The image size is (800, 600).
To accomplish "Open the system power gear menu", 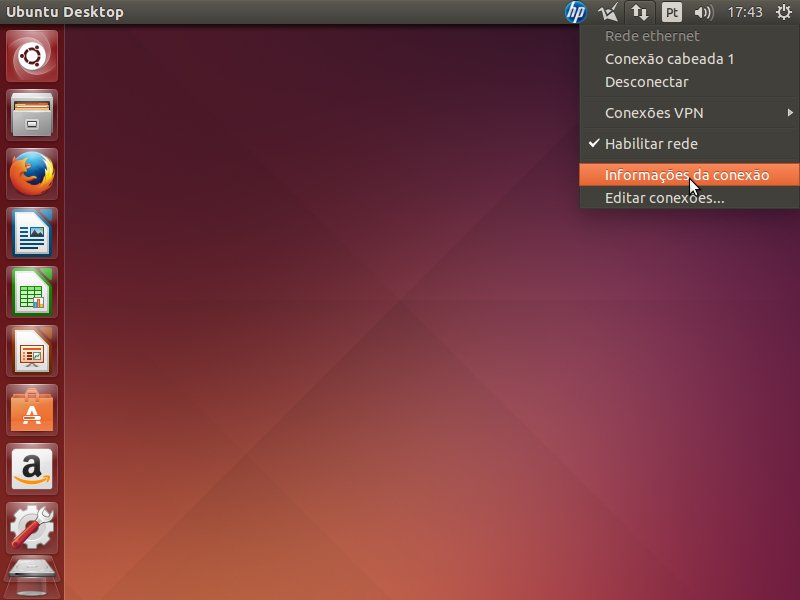I will point(783,13).
